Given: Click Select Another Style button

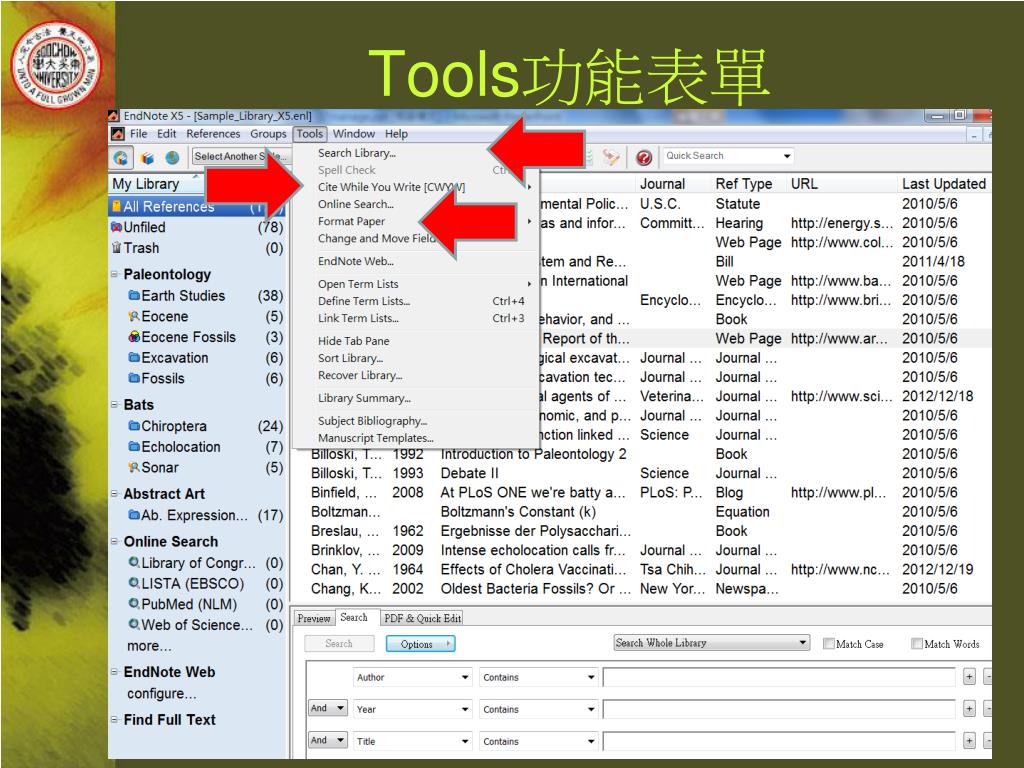Looking at the screenshot, I should 240,156.
